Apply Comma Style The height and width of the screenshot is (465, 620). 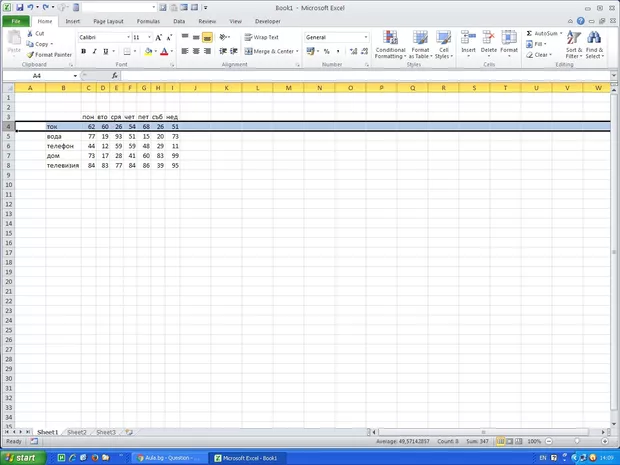click(x=338, y=51)
